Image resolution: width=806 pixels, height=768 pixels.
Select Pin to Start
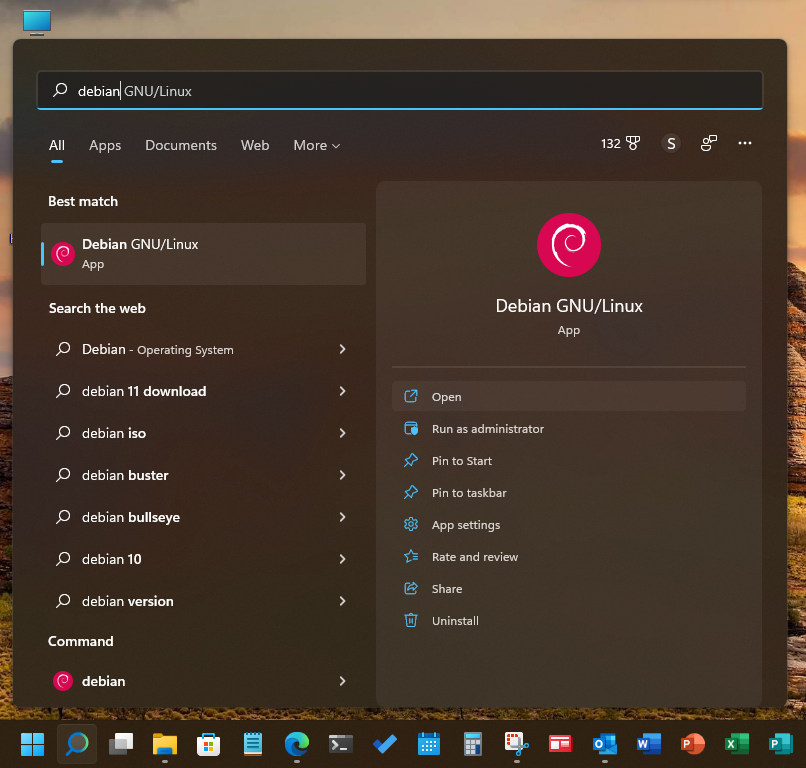tap(569, 461)
